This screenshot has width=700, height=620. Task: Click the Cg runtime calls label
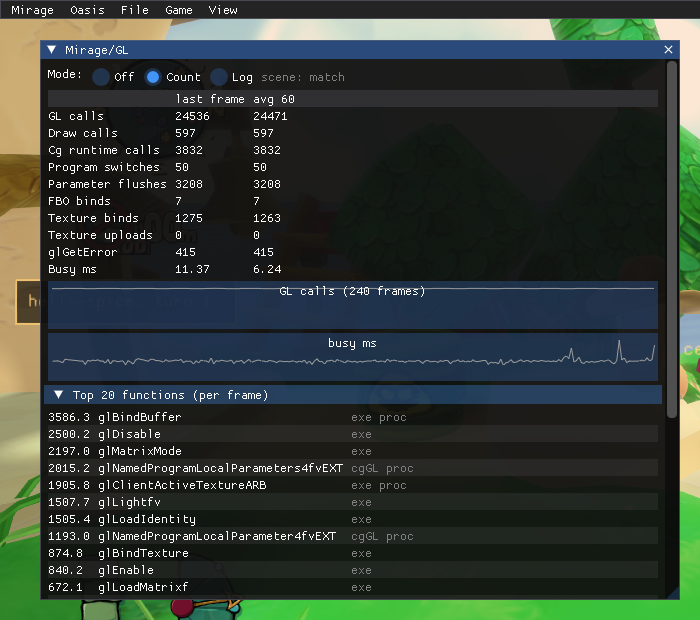[104, 150]
